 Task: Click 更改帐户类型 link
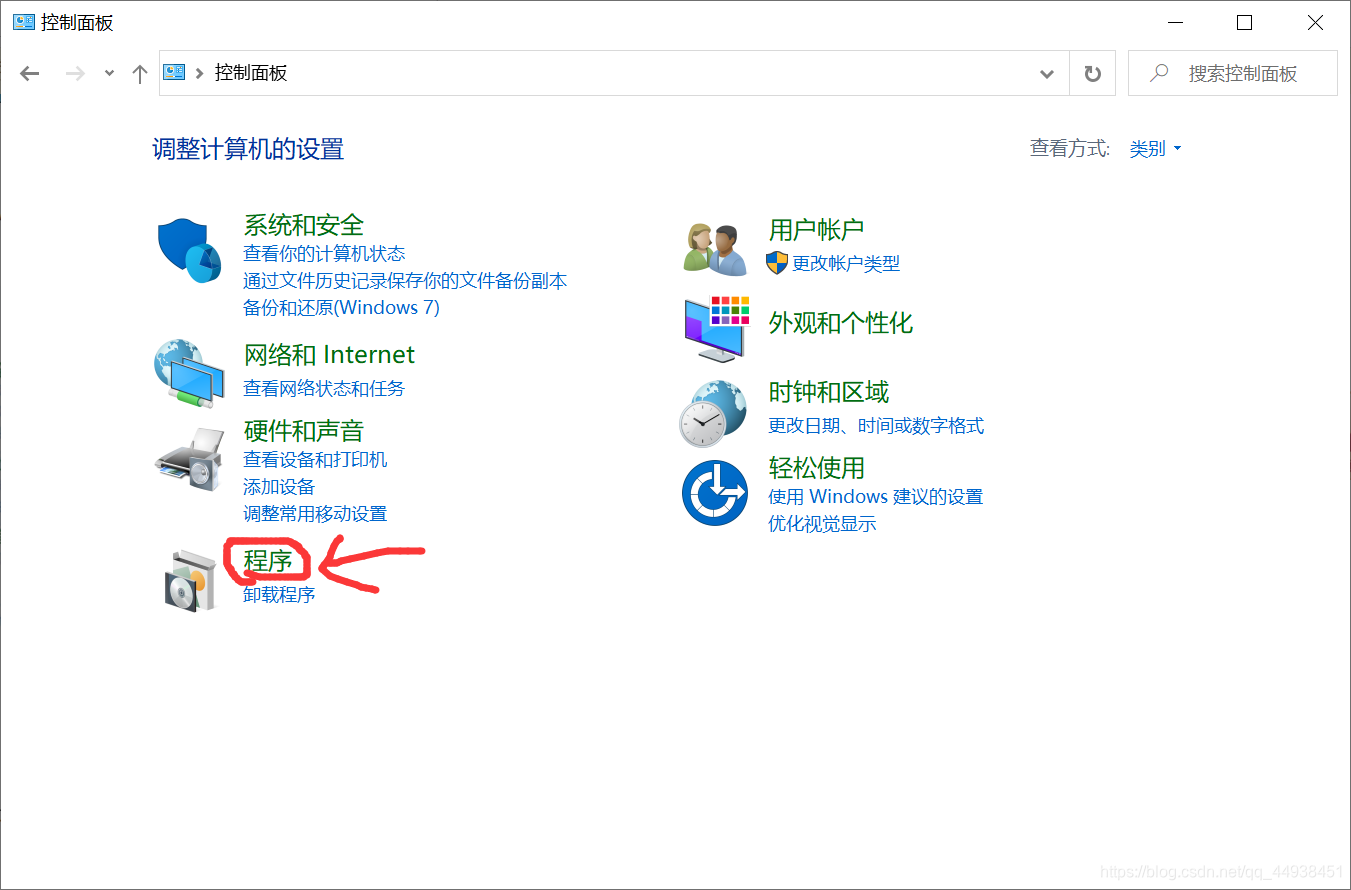point(846,264)
